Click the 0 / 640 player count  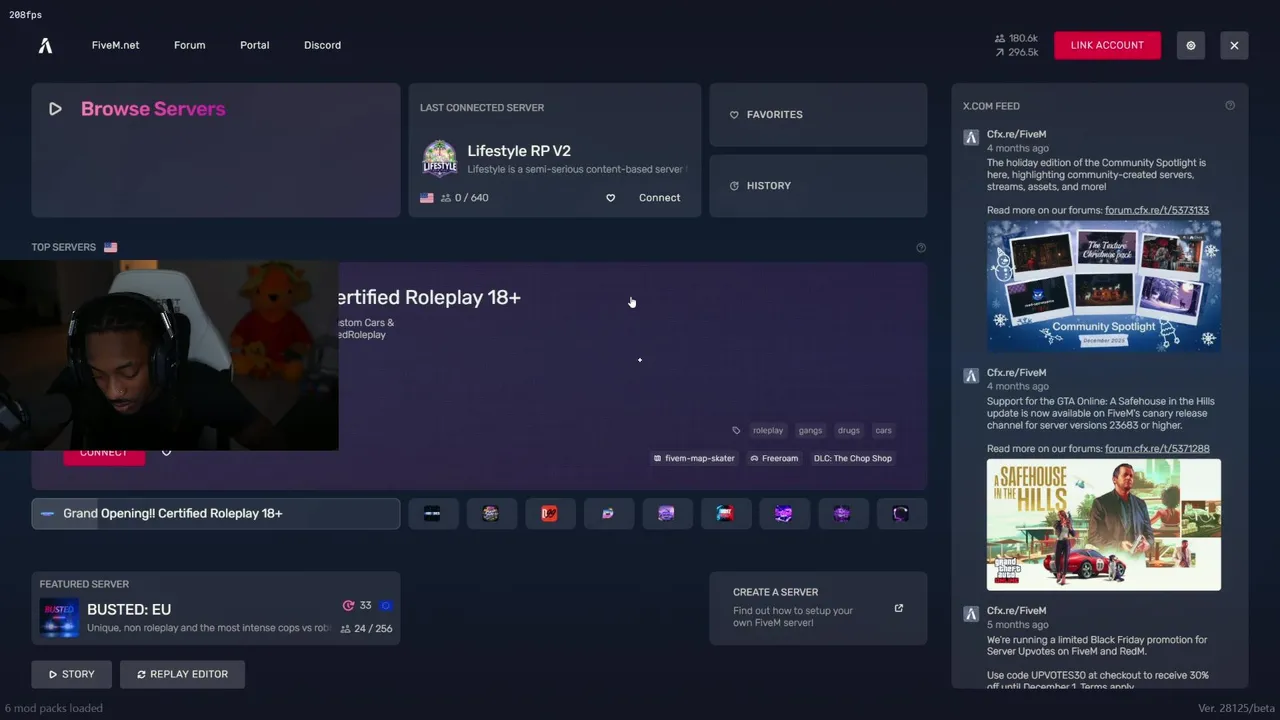pyautogui.click(x=465, y=198)
